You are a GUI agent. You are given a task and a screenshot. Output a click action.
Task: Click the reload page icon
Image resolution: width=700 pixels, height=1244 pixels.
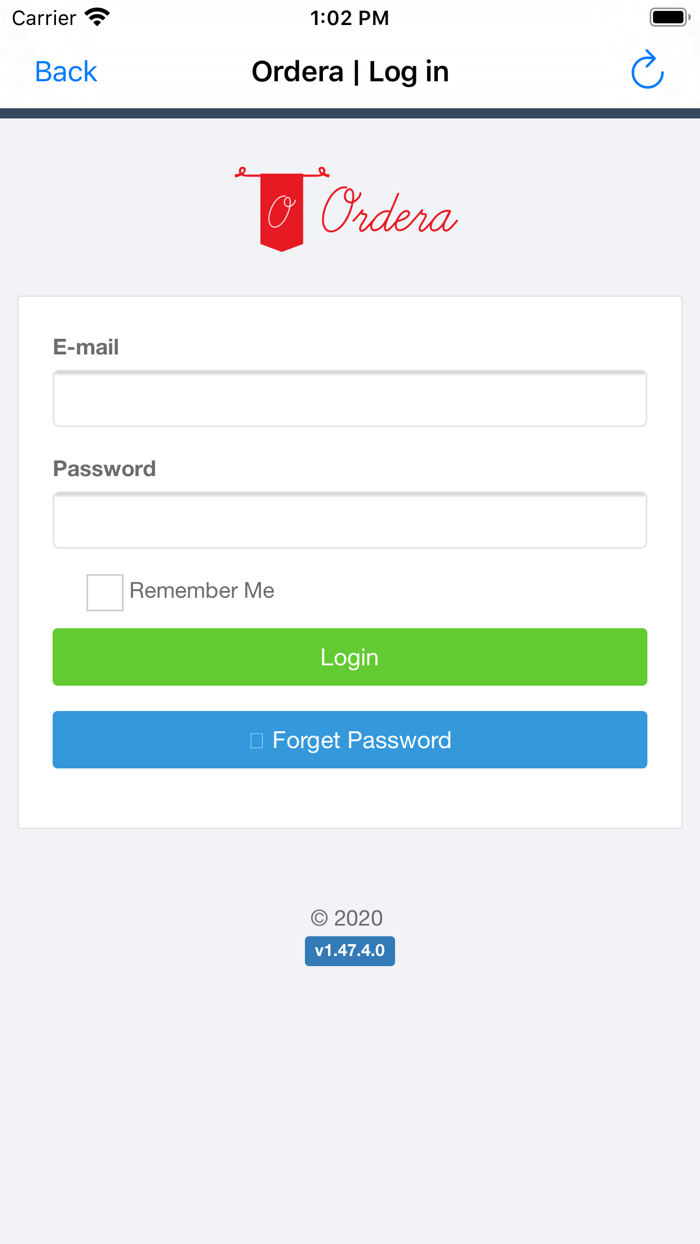click(x=647, y=71)
